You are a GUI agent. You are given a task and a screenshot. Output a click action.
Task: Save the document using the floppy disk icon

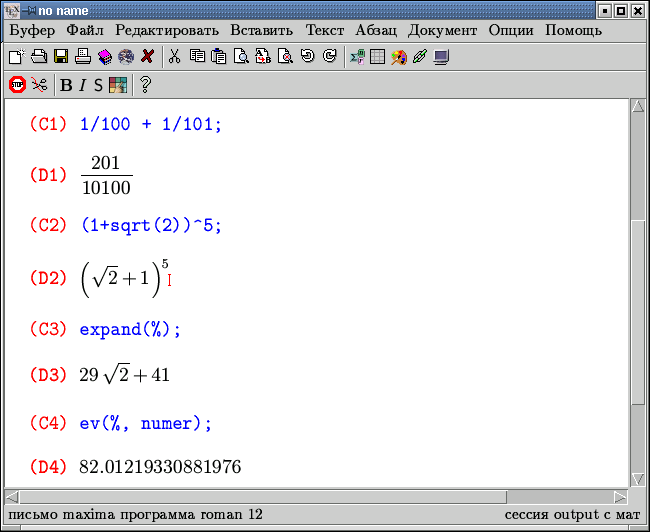coord(60,57)
